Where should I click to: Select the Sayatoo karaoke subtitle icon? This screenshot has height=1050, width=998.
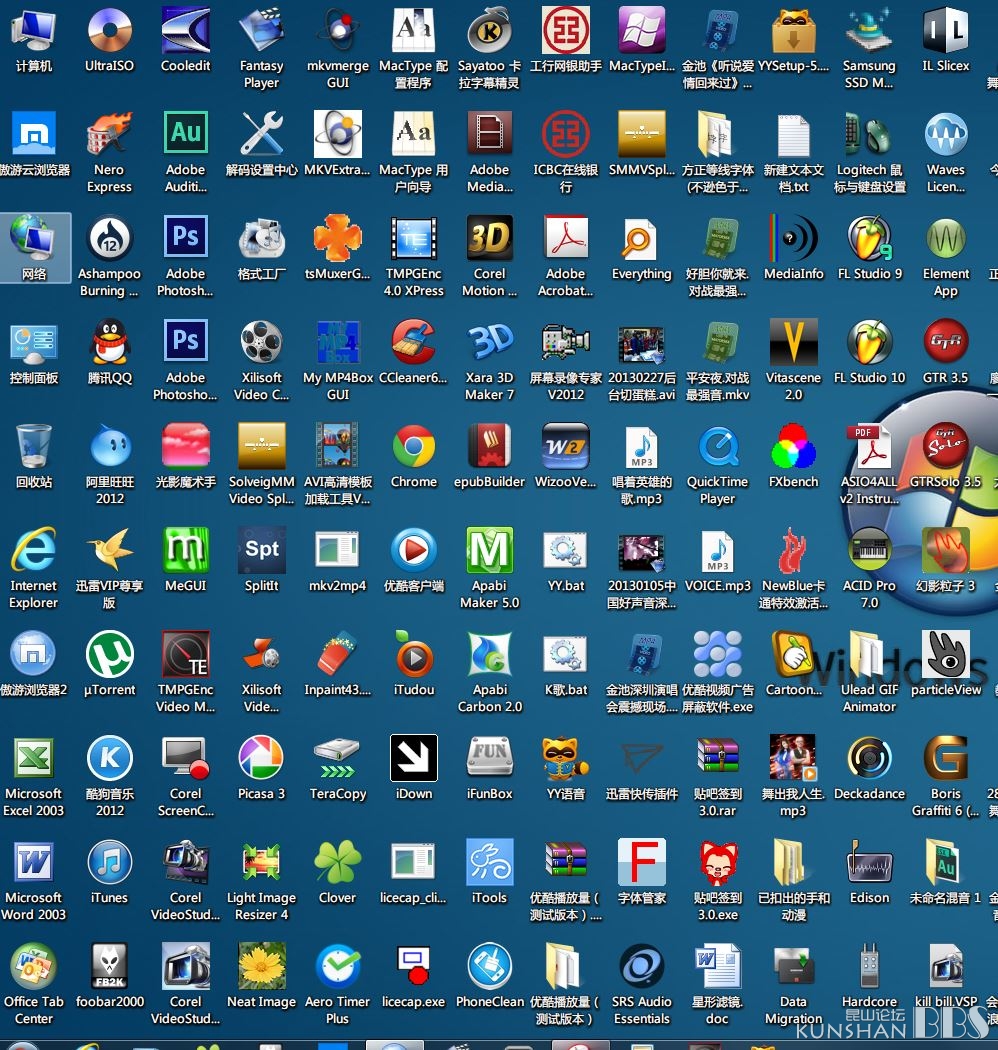pyautogui.click(x=490, y=31)
